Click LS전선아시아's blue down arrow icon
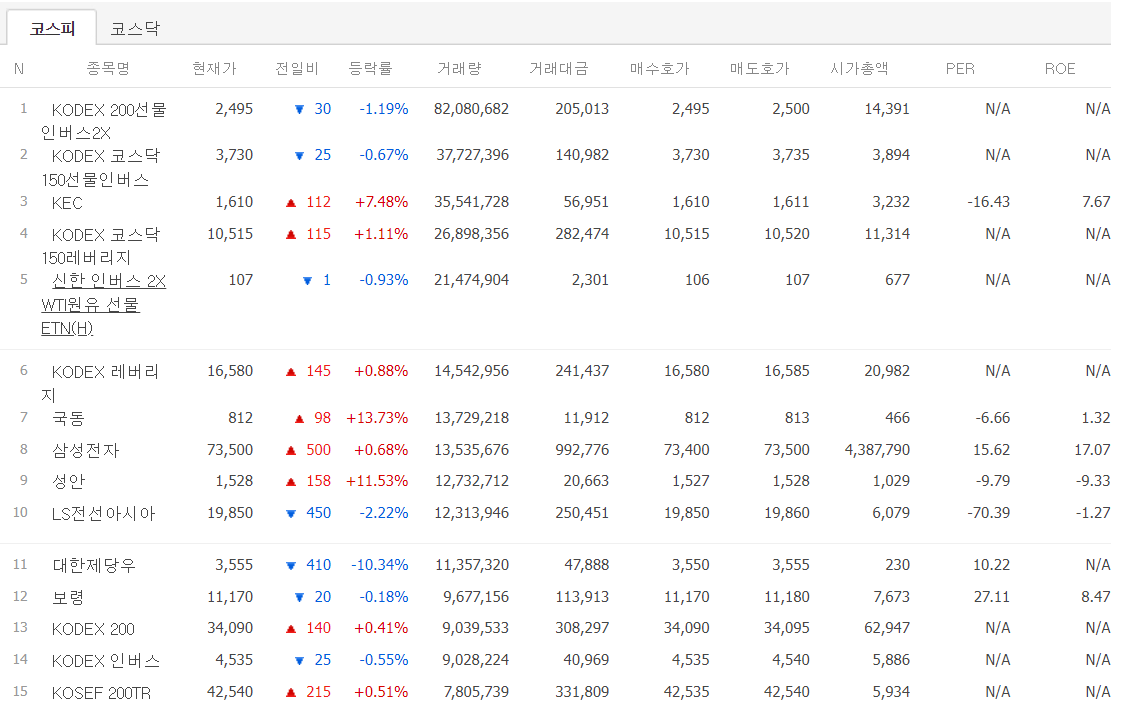 click(291, 514)
